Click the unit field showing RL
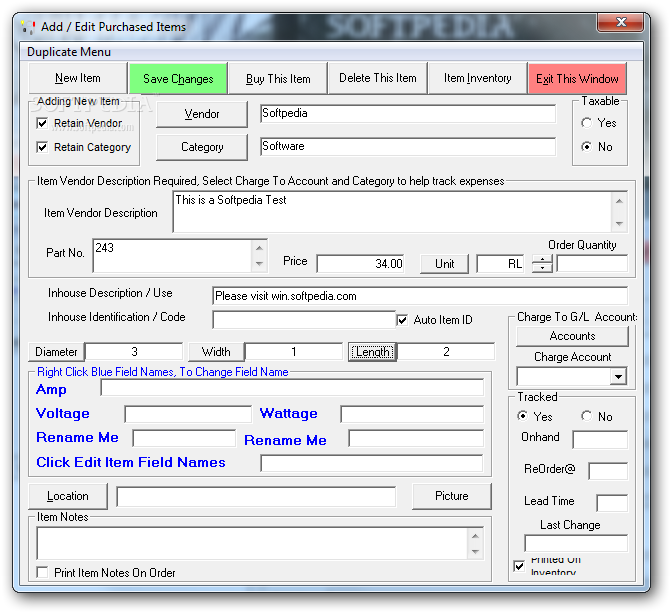671x613 pixels. pyautogui.click(x=501, y=264)
